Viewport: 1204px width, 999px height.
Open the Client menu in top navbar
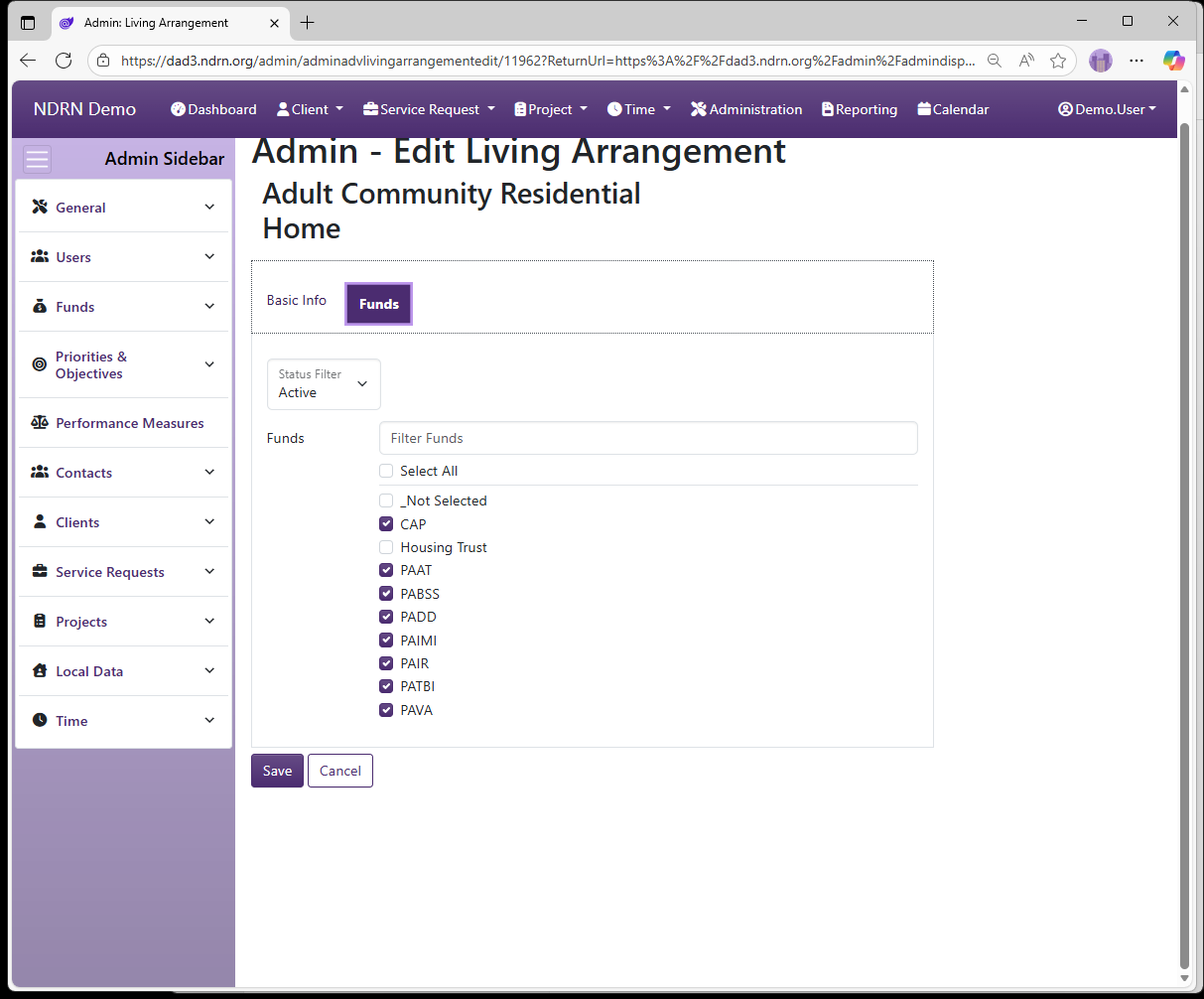pos(310,109)
